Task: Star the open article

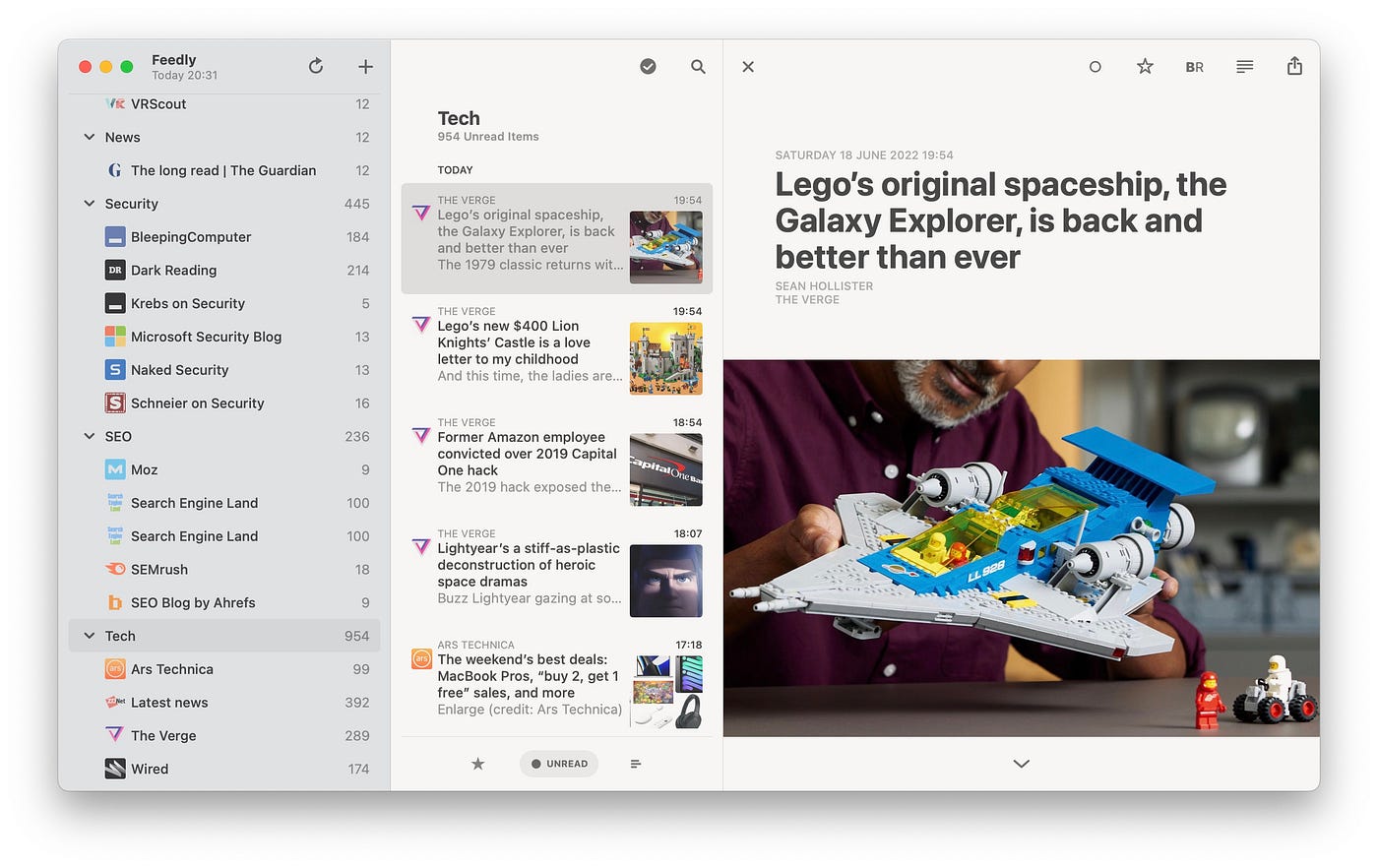Action: 1145,66
